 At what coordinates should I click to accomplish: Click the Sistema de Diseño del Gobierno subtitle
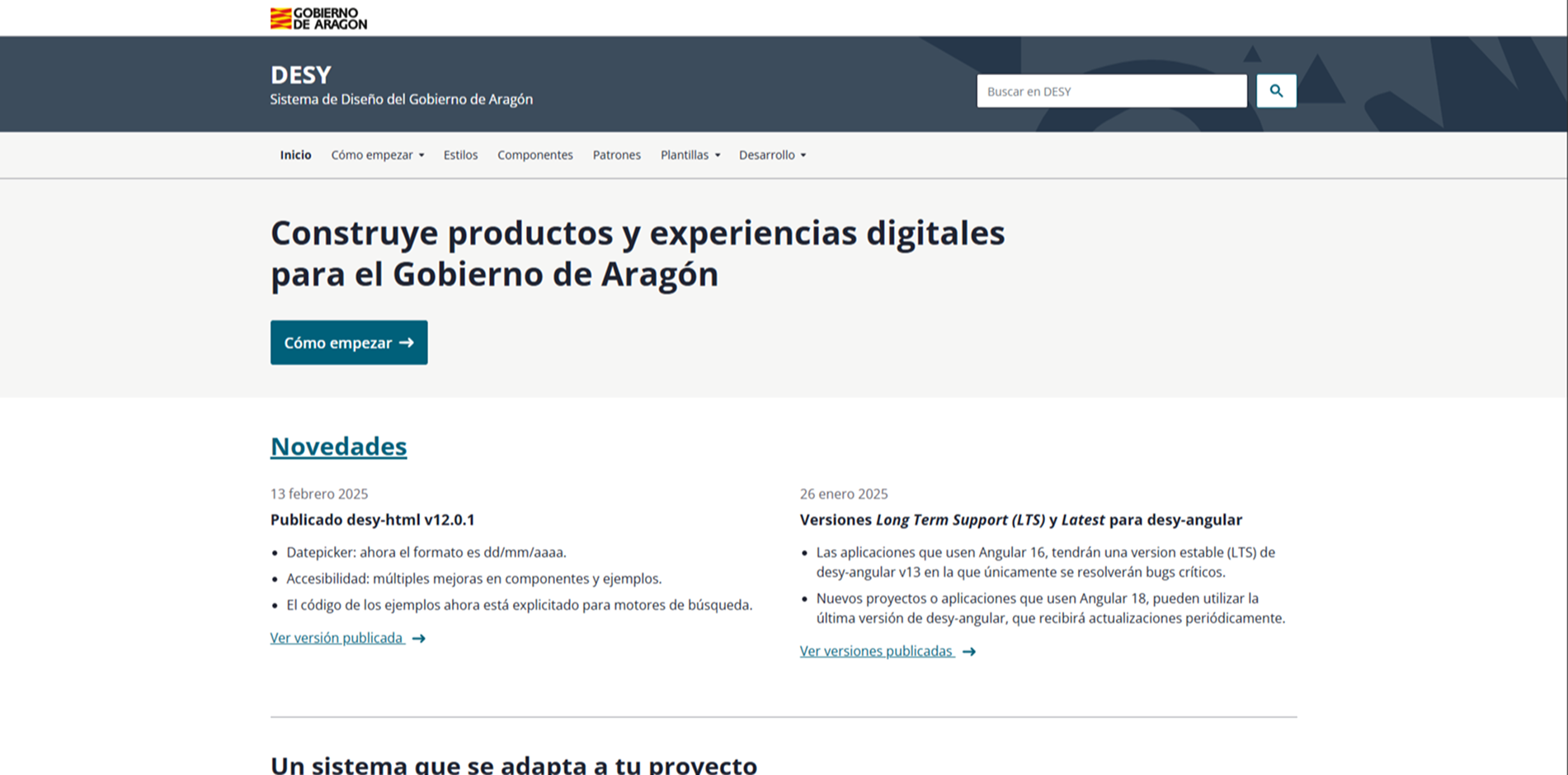coord(402,100)
